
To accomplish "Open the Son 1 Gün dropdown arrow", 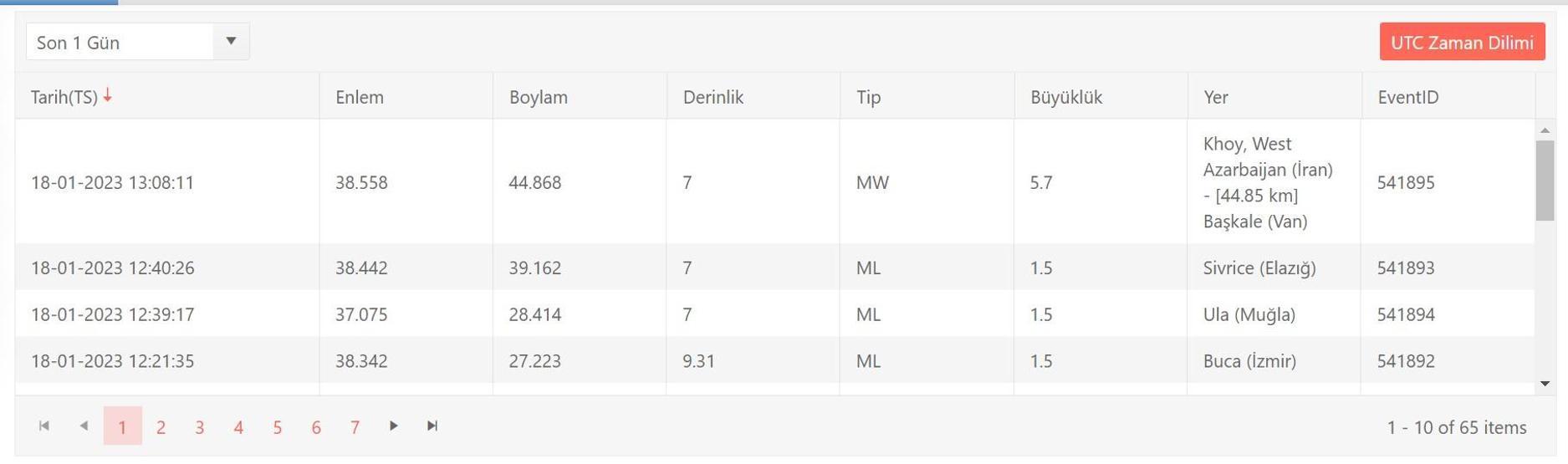I will click(232, 42).
